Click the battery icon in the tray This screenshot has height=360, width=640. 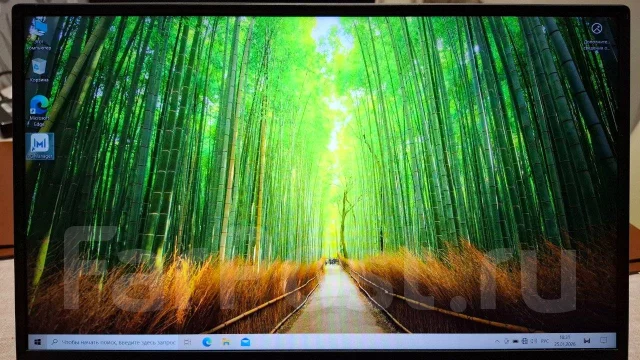516,341
